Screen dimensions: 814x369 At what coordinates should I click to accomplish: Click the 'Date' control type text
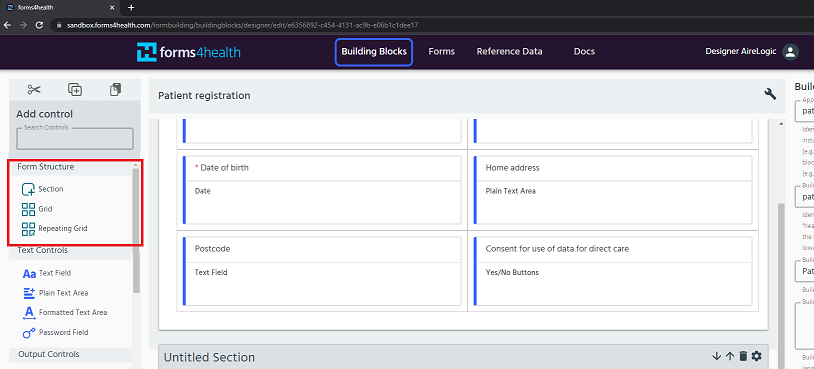[x=202, y=191]
